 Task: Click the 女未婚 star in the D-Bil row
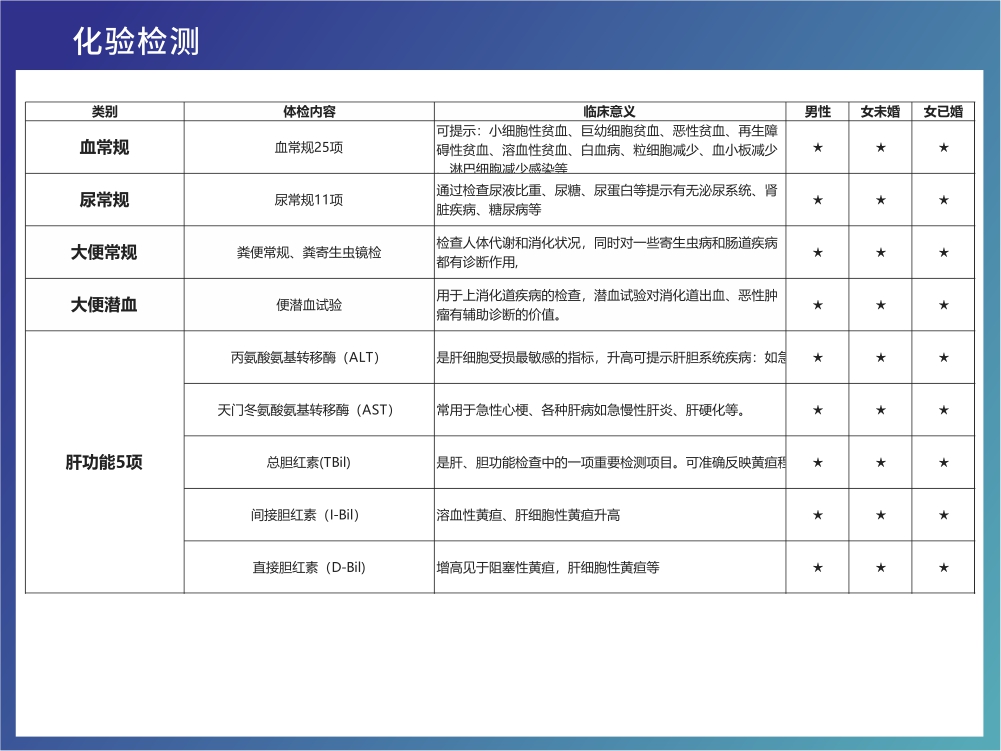(880, 567)
